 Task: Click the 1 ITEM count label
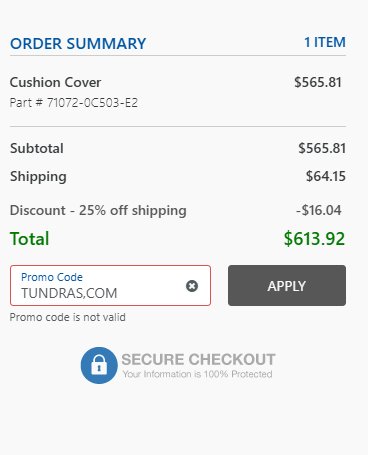tap(325, 42)
